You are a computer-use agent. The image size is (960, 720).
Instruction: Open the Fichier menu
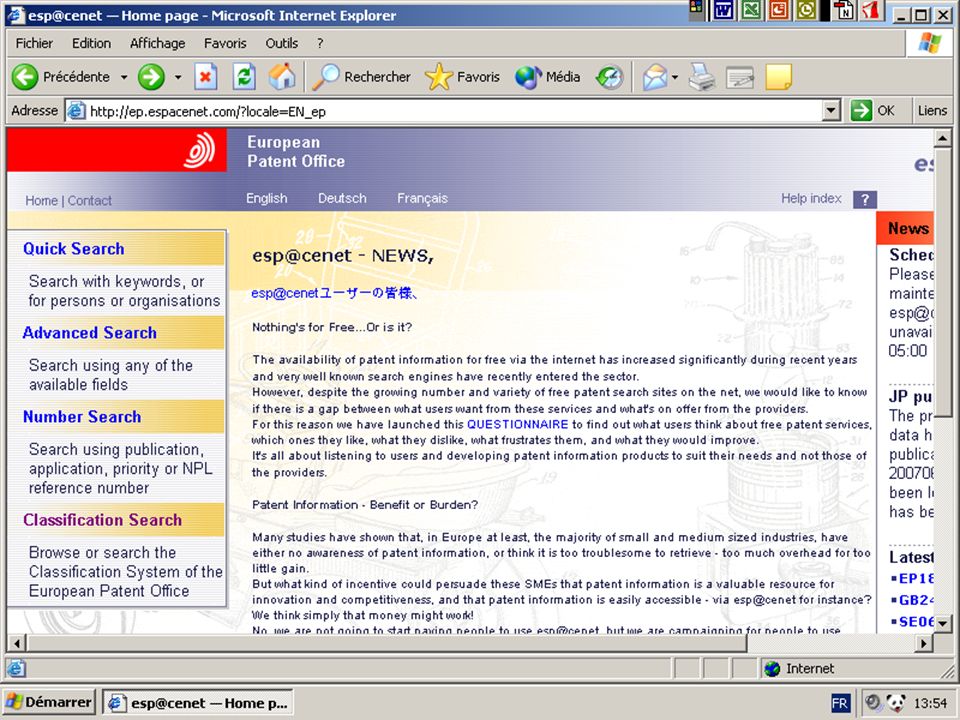coord(34,43)
